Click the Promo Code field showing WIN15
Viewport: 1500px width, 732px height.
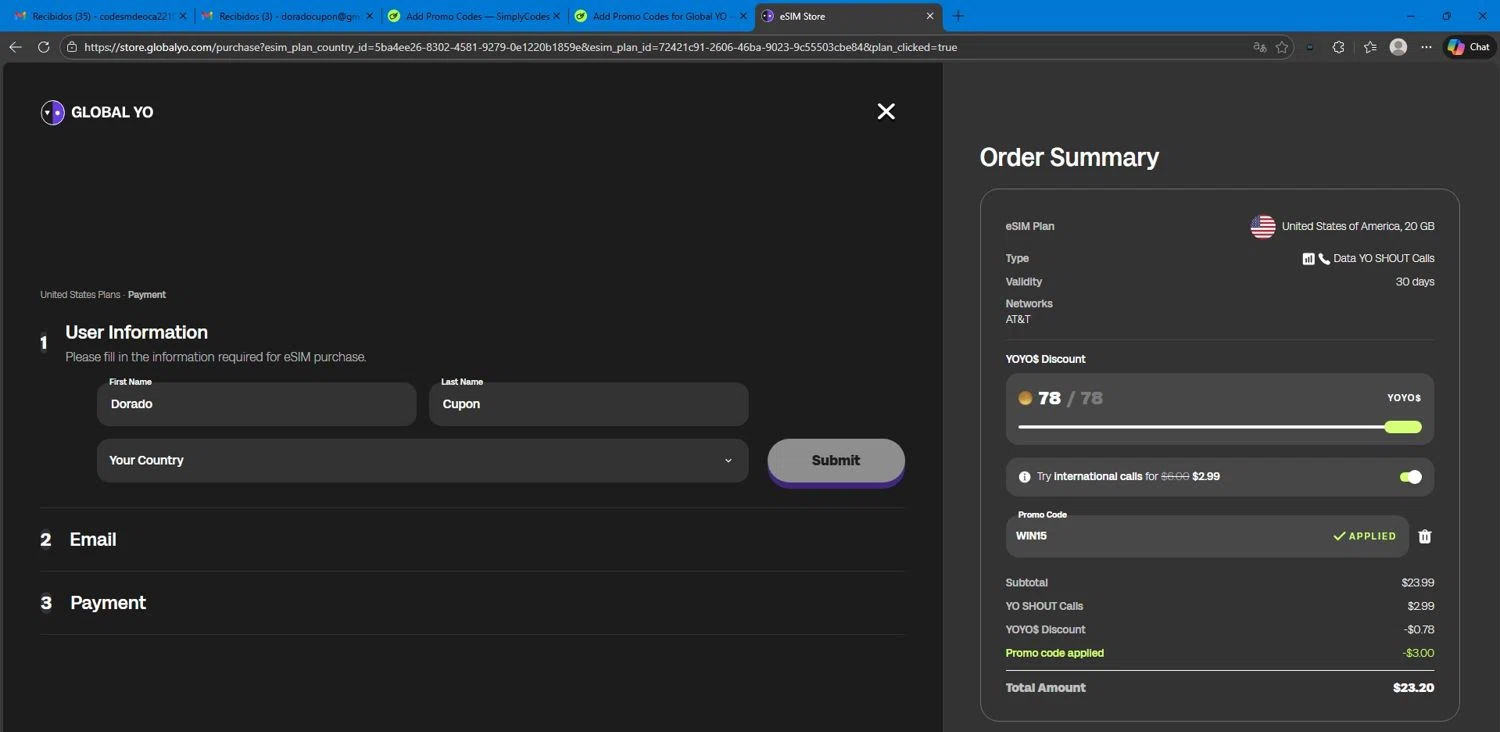1207,536
